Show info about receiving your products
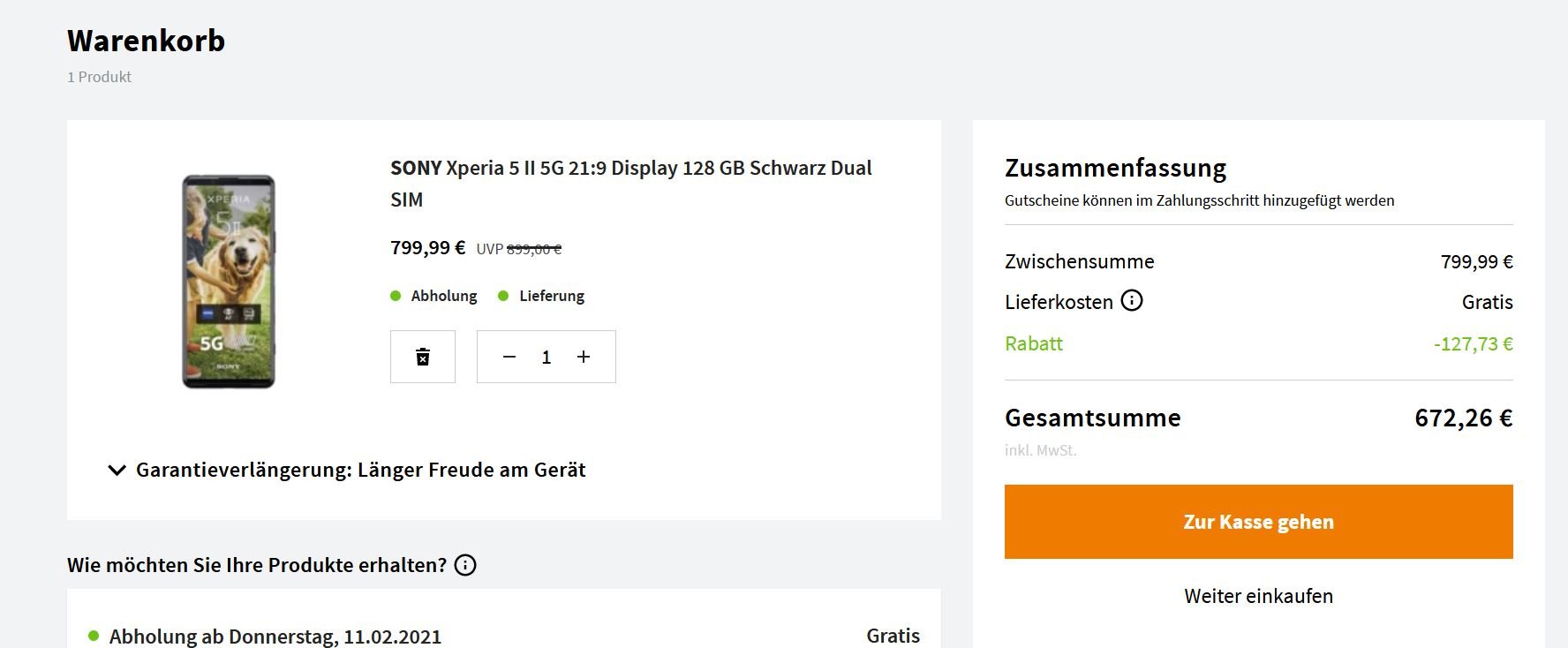Image resolution: width=1568 pixels, height=648 pixels. click(465, 565)
